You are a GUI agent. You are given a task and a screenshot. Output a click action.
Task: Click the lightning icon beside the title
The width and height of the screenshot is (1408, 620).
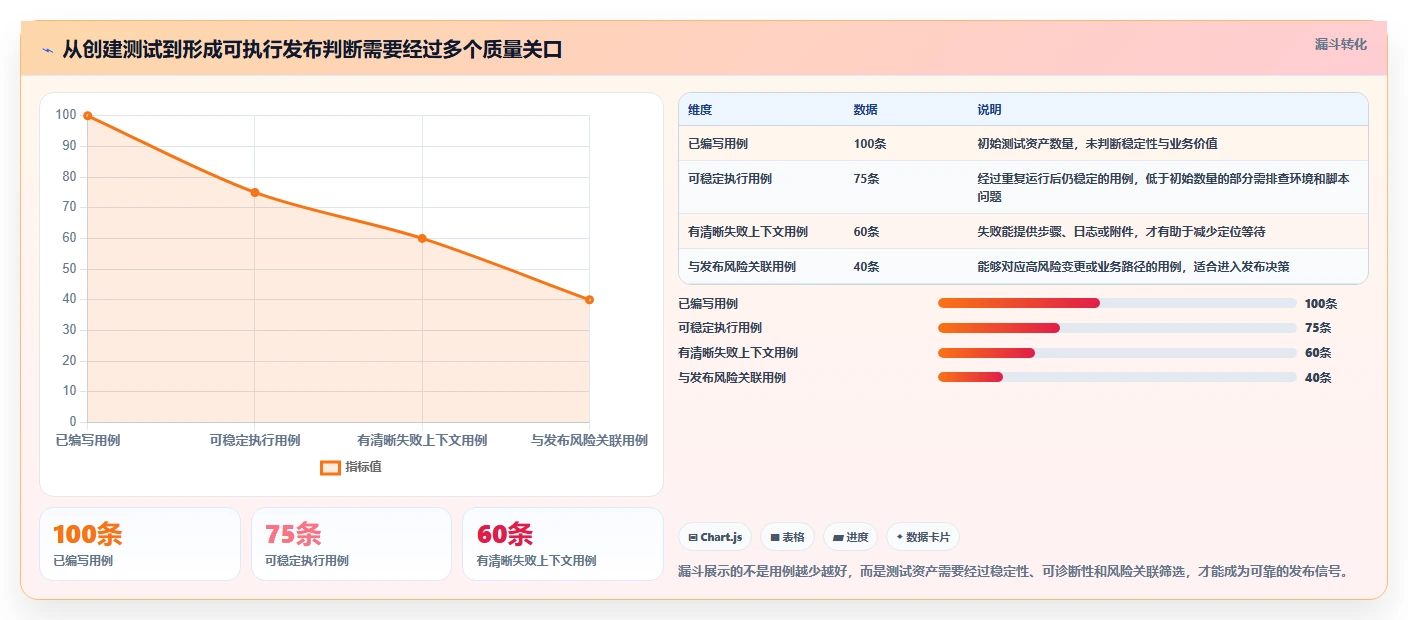click(x=48, y=50)
